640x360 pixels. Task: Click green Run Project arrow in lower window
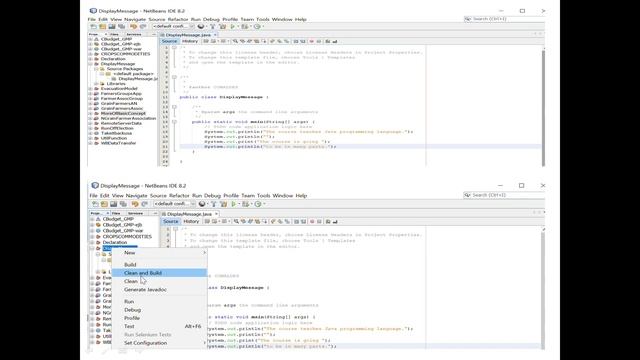click(x=234, y=204)
